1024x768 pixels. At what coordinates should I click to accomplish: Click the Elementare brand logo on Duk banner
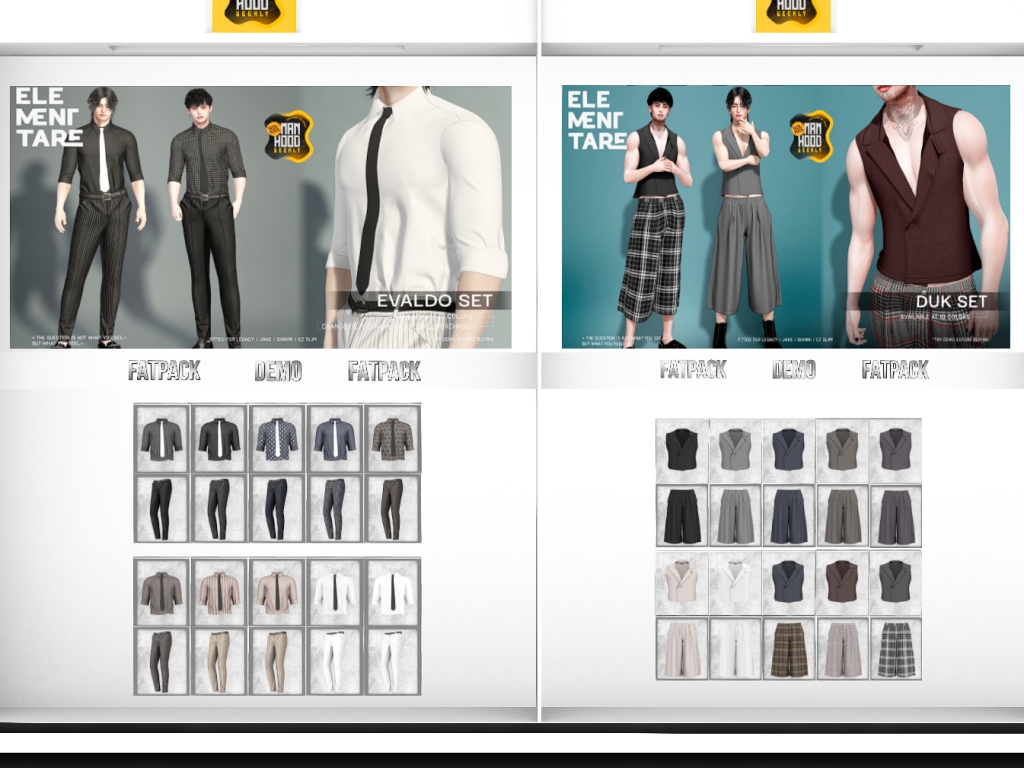[598, 120]
